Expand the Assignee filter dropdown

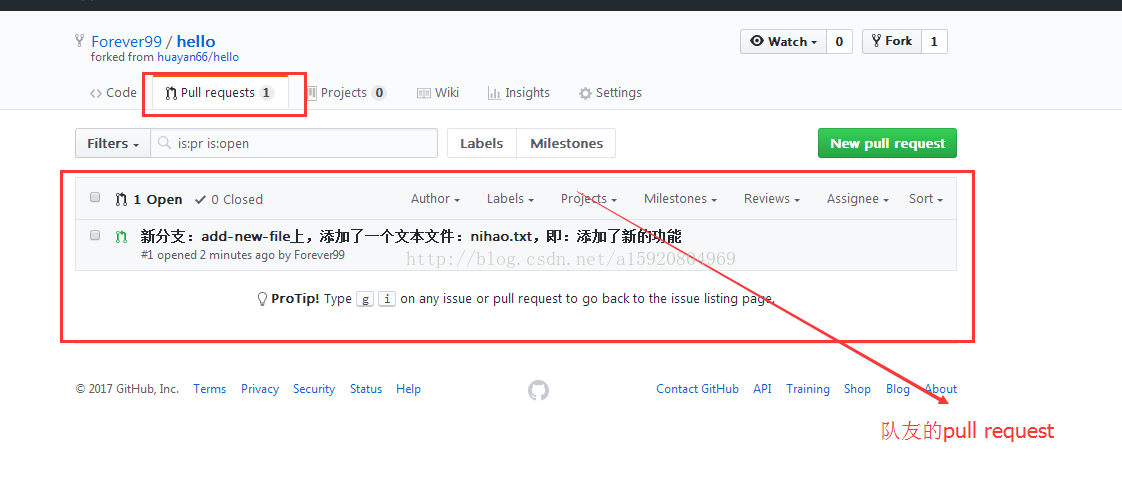tap(858, 199)
